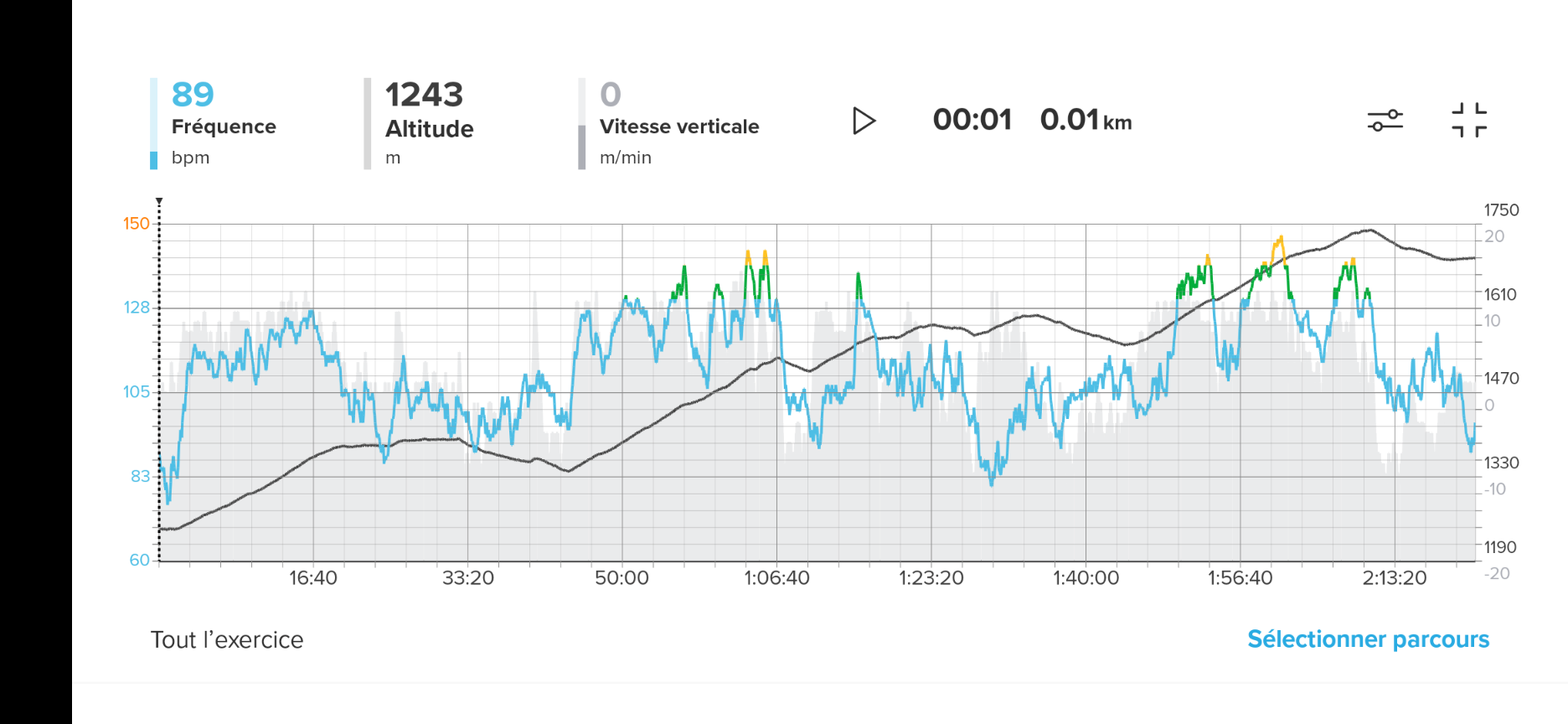Image resolution: width=1568 pixels, height=724 pixels.
Task: Toggle the Altitude metric label
Action: pyautogui.click(x=429, y=128)
